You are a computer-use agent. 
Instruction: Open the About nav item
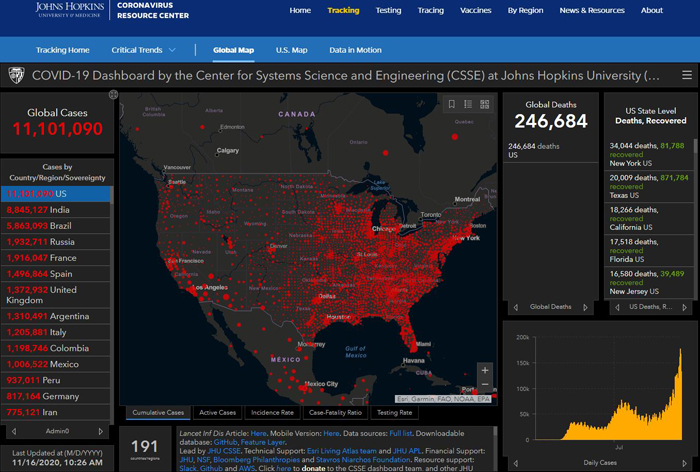(x=652, y=10)
